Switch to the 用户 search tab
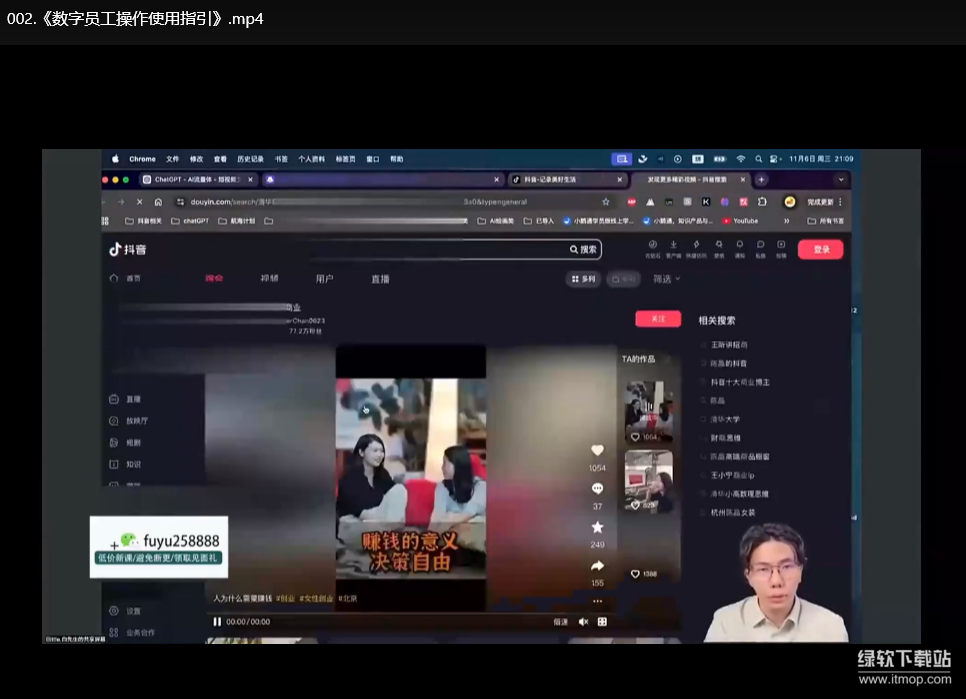966x699 pixels. click(324, 279)
